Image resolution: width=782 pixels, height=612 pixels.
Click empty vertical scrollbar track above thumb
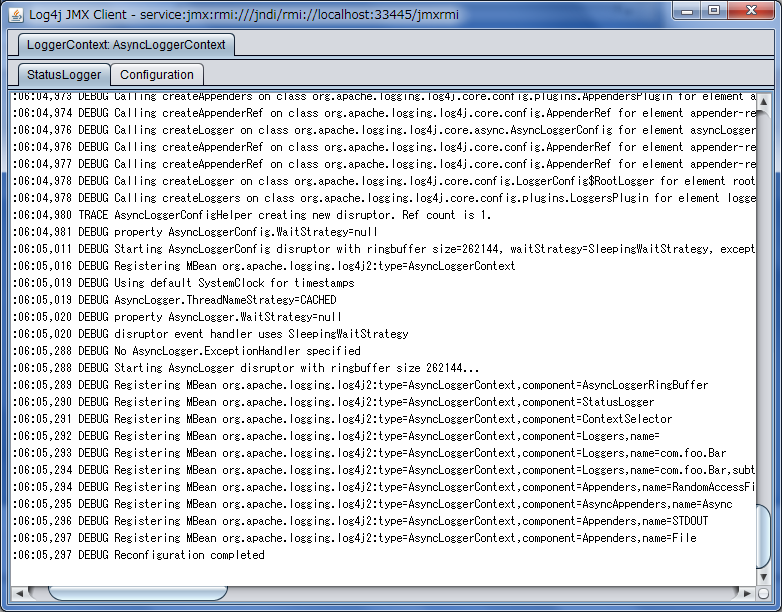click(x=764, y=300)
